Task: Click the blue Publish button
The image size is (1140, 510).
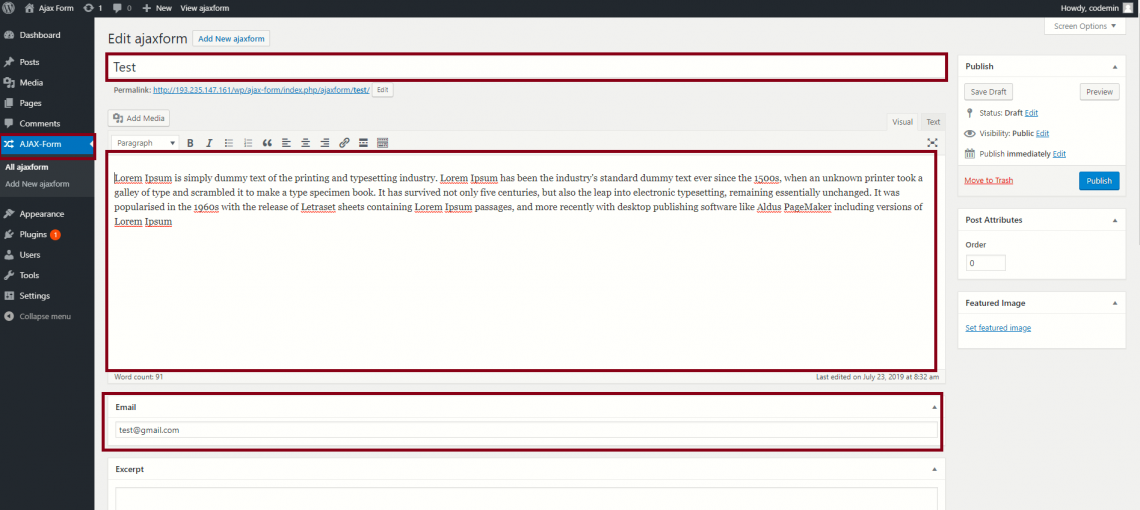Action: pos(1098,181)
